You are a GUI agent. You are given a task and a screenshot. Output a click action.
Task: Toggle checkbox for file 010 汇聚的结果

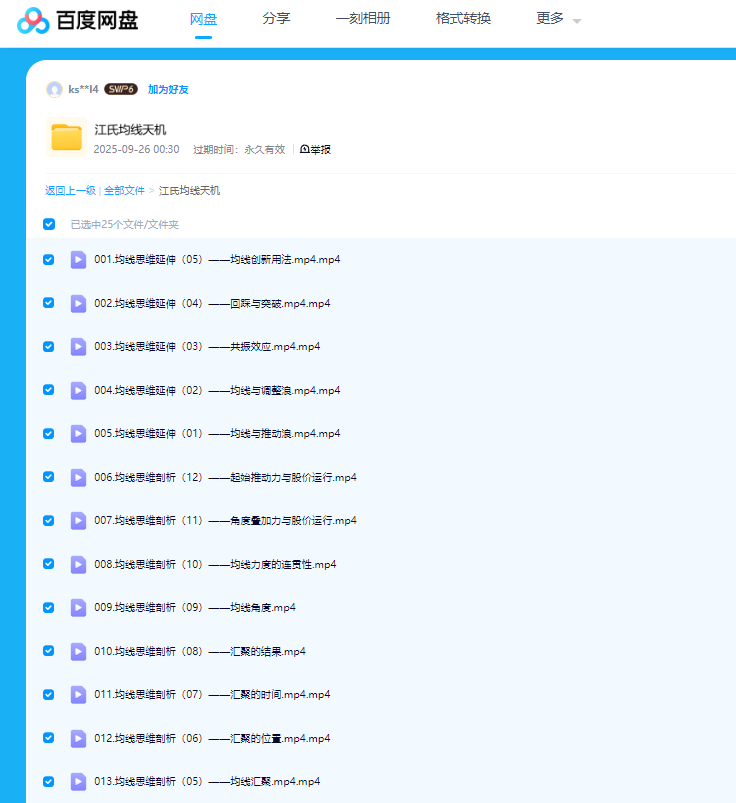pyautogui.click(x=49, y=651)
